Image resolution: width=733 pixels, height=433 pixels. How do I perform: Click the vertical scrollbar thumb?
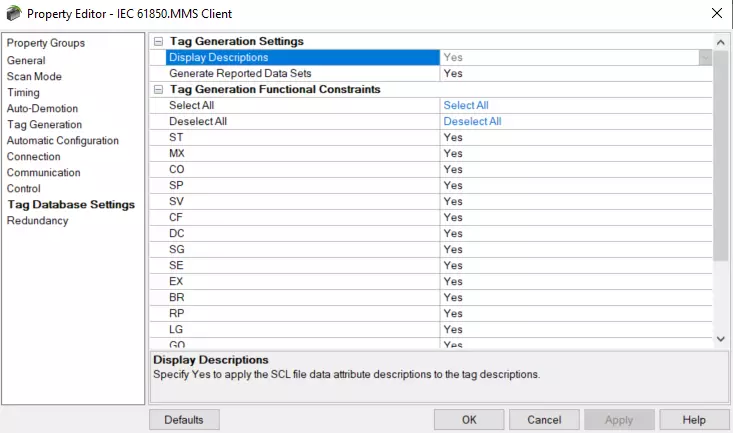(x=720, y=155)
